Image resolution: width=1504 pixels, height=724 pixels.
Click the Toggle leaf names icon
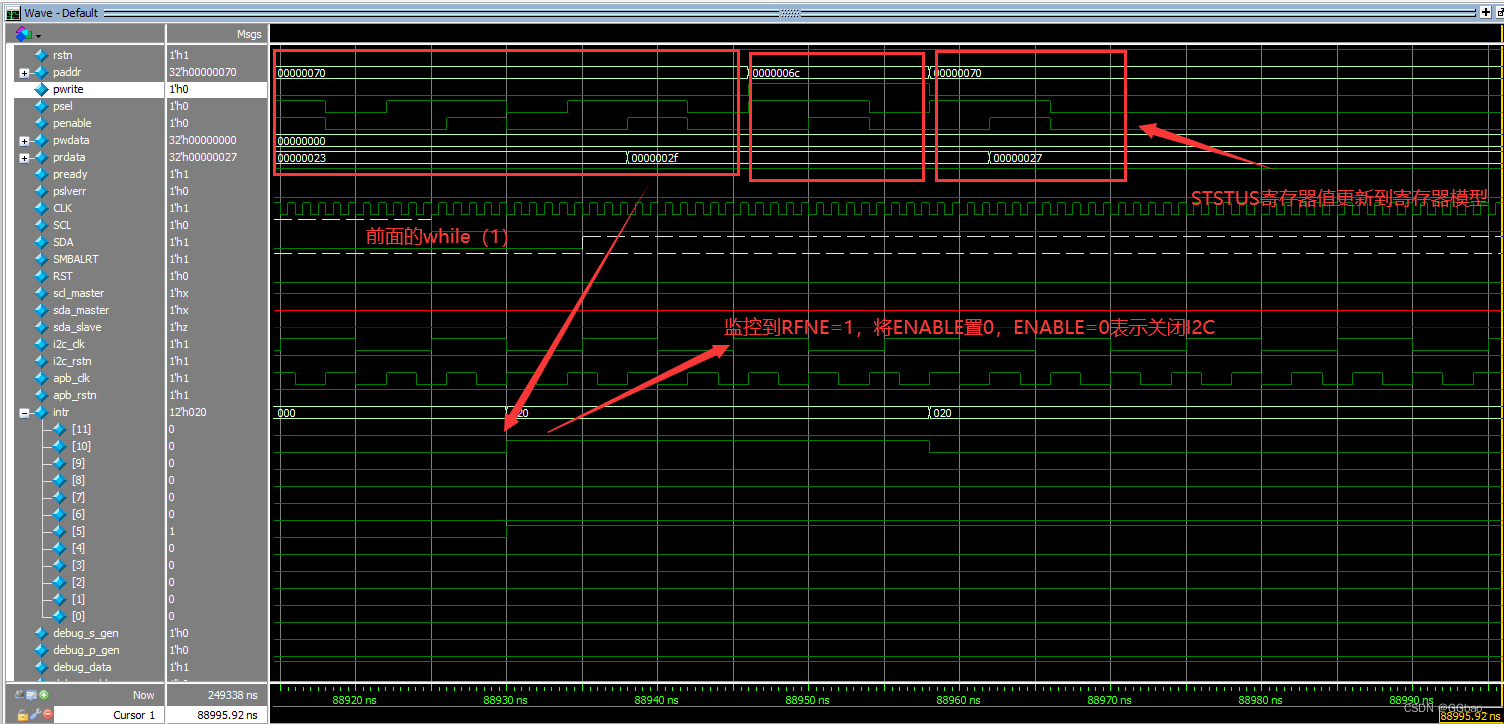[x=19, y=695]
